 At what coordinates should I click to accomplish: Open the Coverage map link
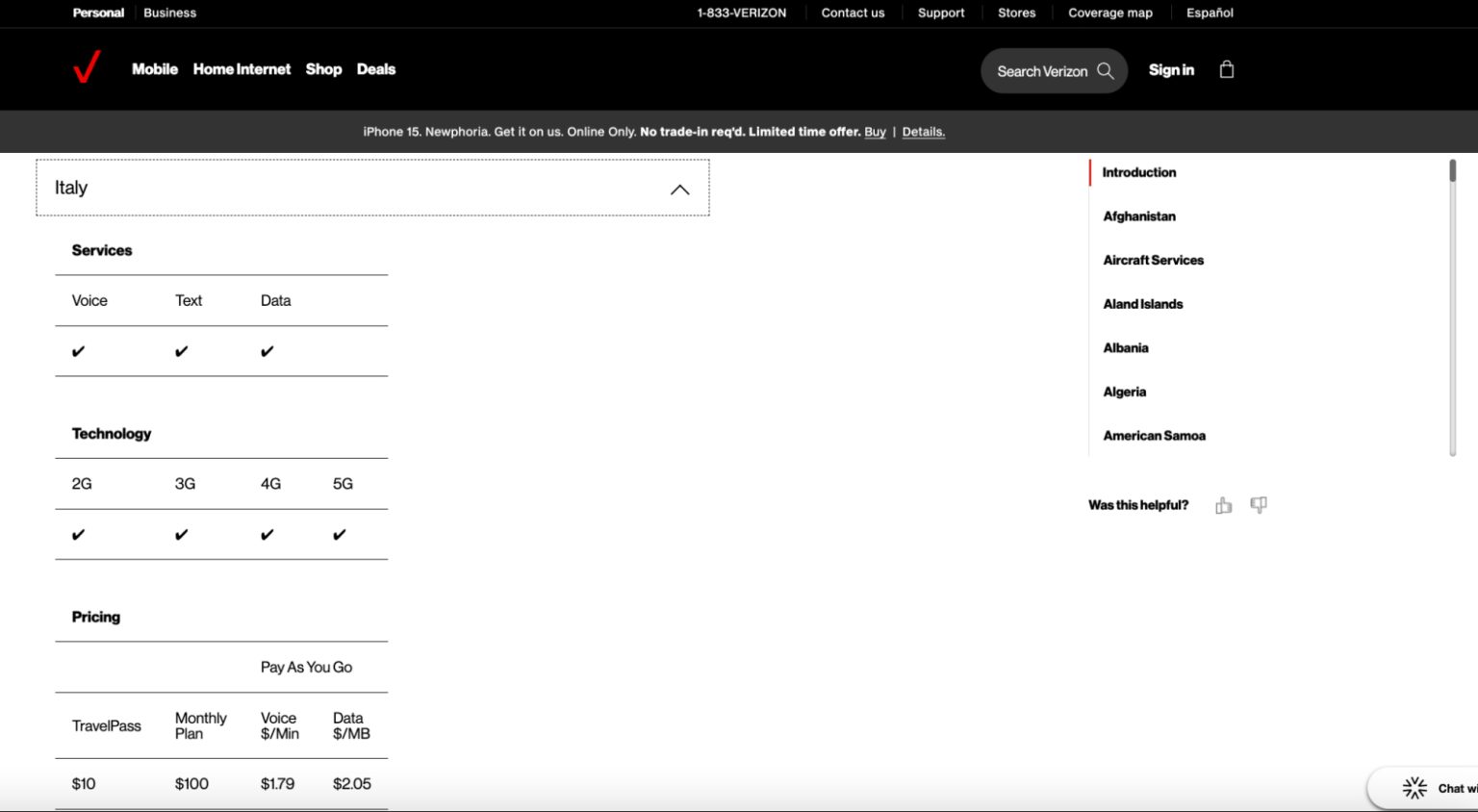click(1109, 13)
